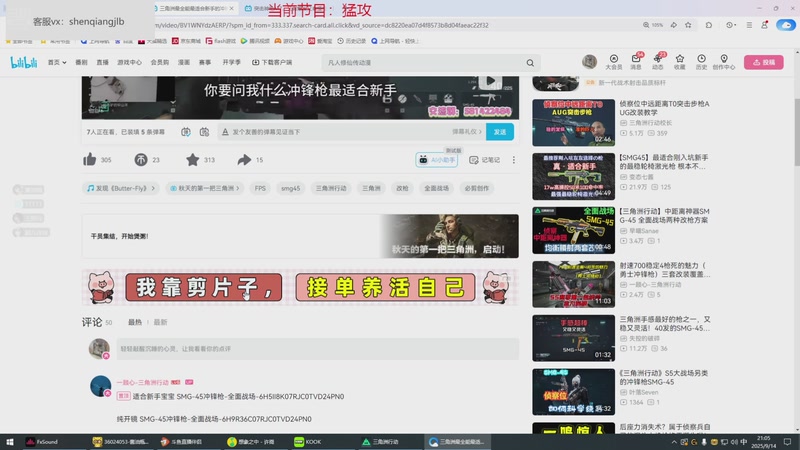Viewport: 800px width, 450px height.
Task: Open 收藏 favorites icon in header
Action: click(680, 62)
